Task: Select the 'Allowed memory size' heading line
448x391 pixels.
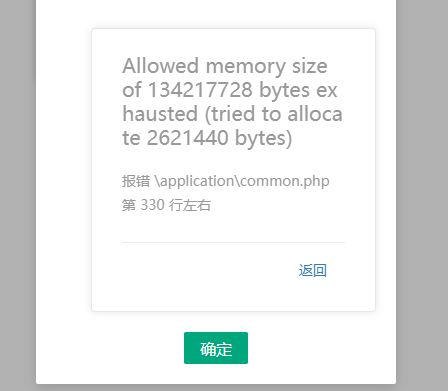Action: (x=225, y=66)
